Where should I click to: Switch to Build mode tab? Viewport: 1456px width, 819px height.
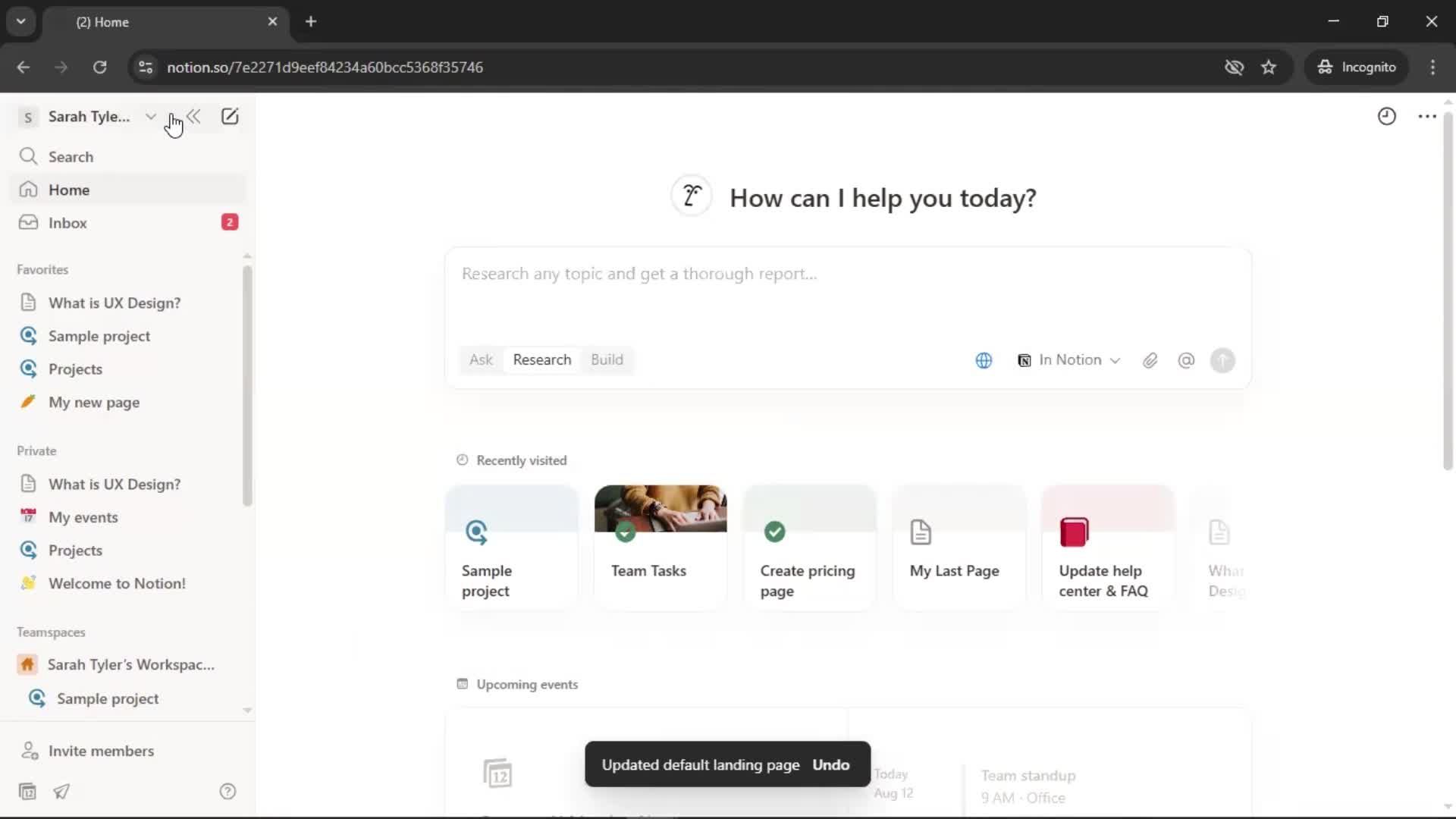coord(607,360)
